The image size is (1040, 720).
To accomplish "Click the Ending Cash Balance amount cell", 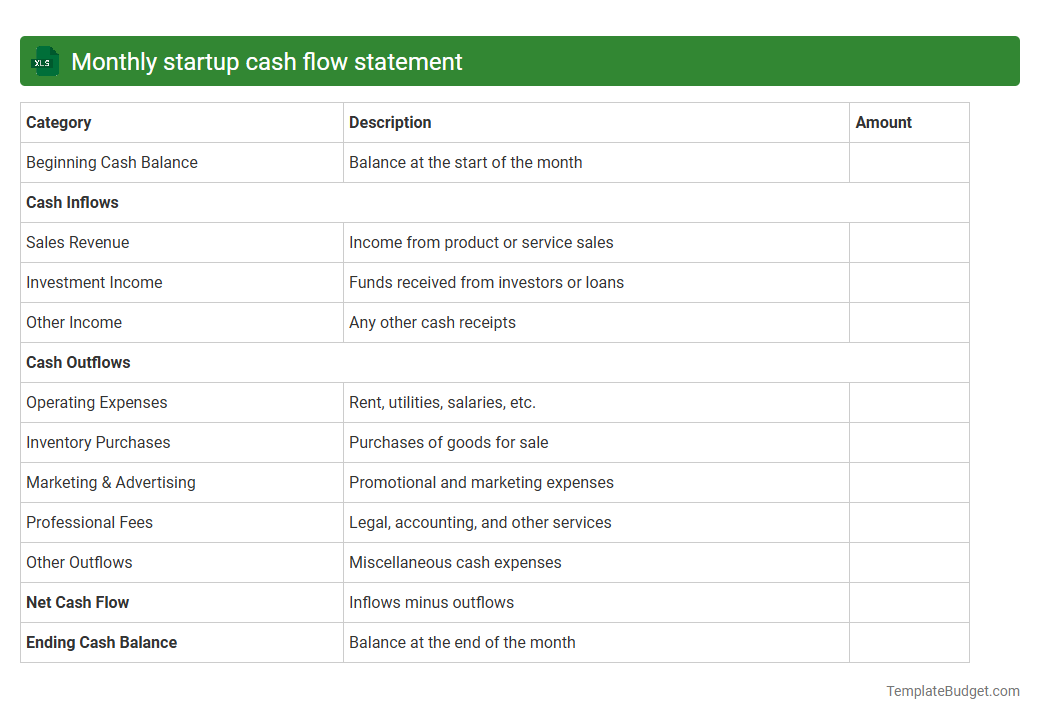I will pyautogui.click(x=908, y=642).
